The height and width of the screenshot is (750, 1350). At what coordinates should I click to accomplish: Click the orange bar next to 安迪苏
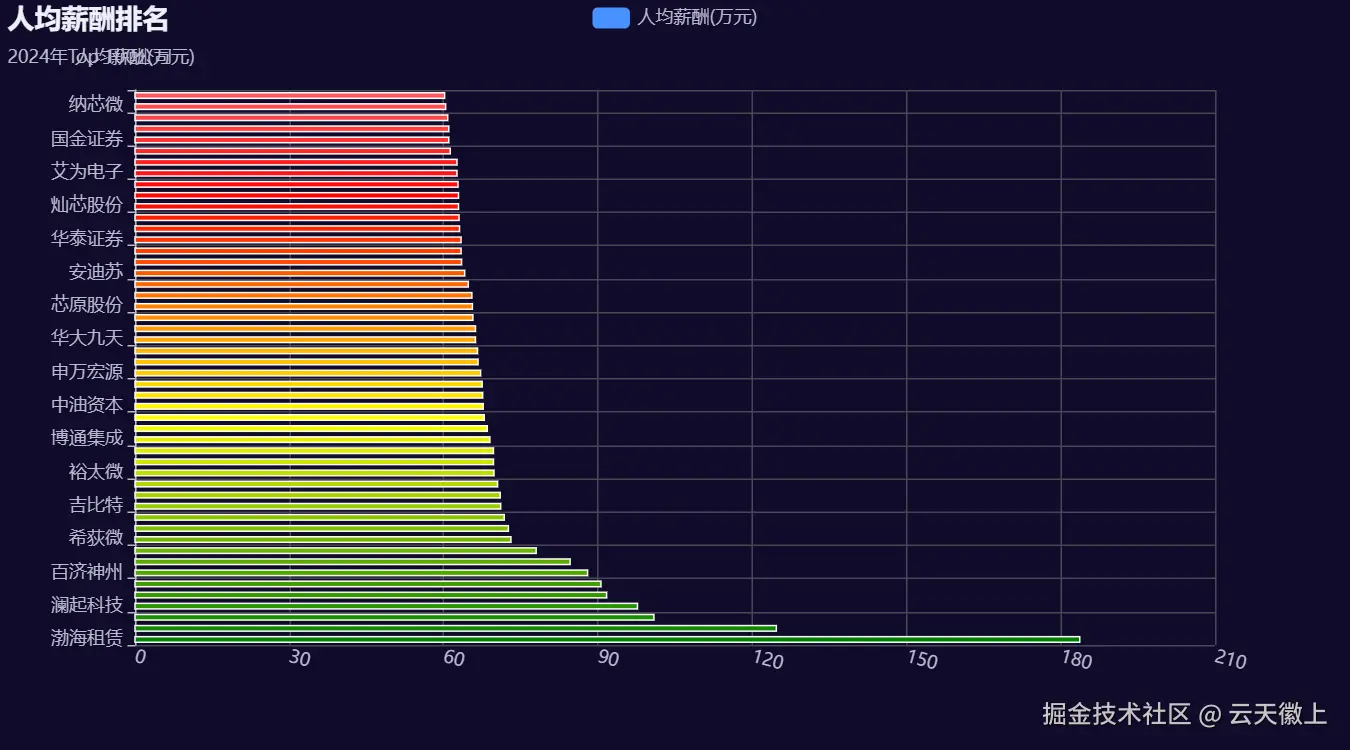tap(300, 273)
